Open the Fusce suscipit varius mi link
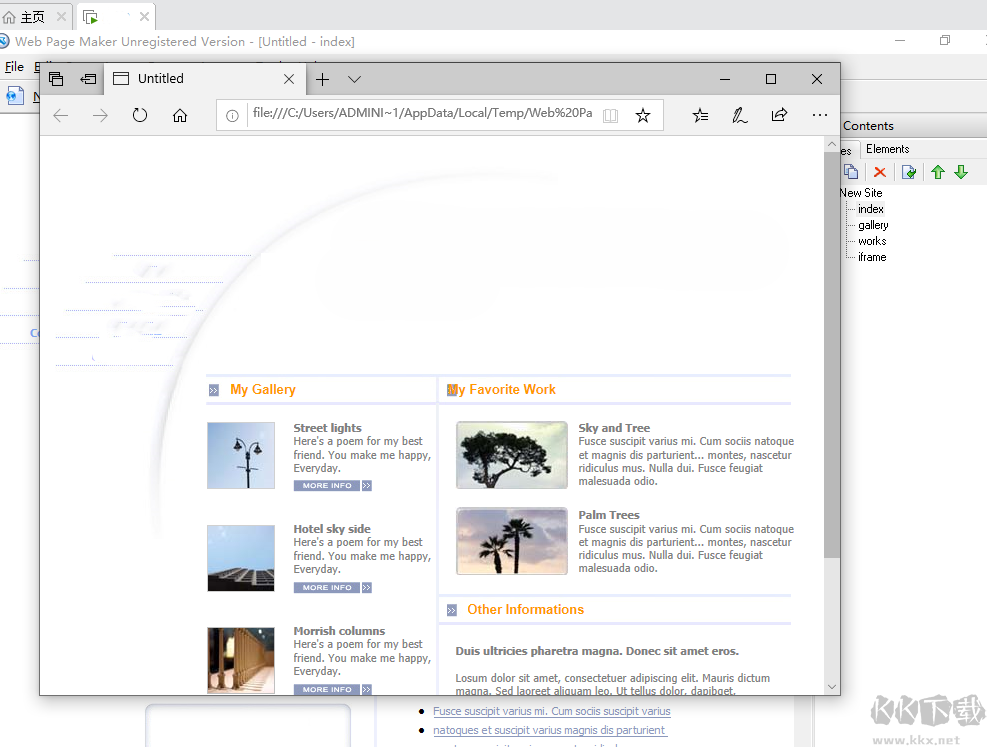This screenshot has width=987, height=747. (x=551, y=711)
